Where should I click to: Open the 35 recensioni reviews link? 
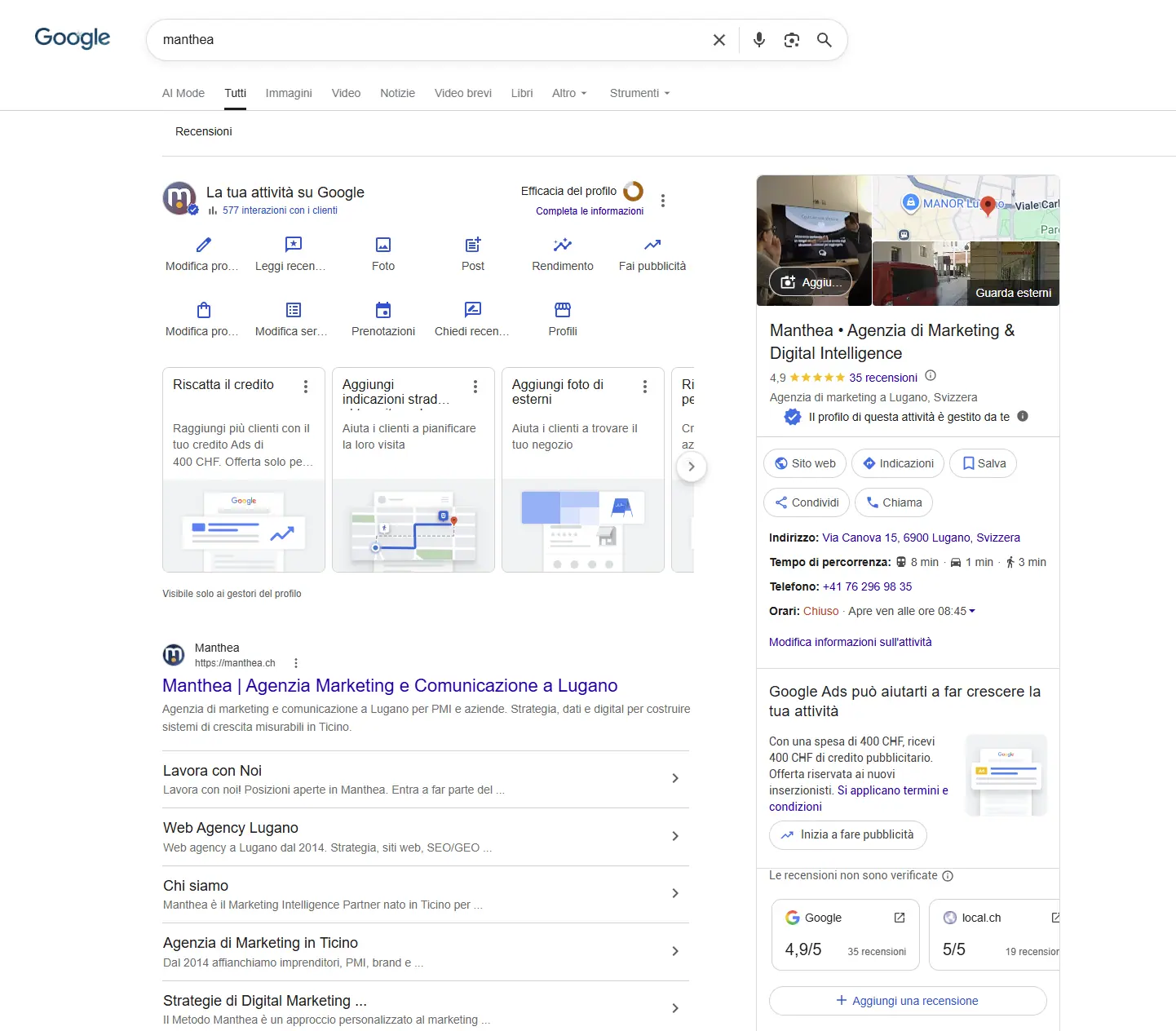pos(883,378)
